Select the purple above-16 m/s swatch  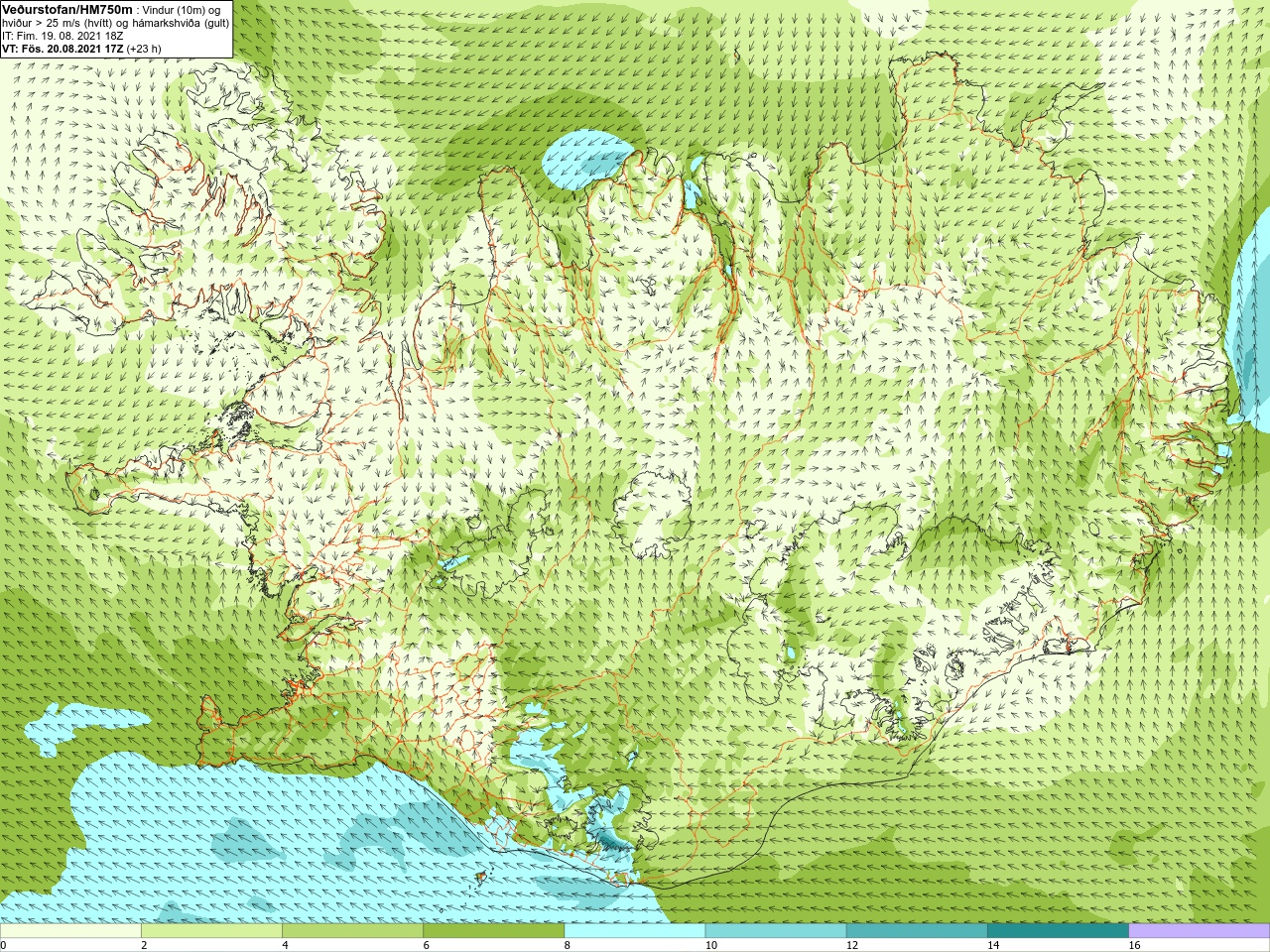[1199, 931]
